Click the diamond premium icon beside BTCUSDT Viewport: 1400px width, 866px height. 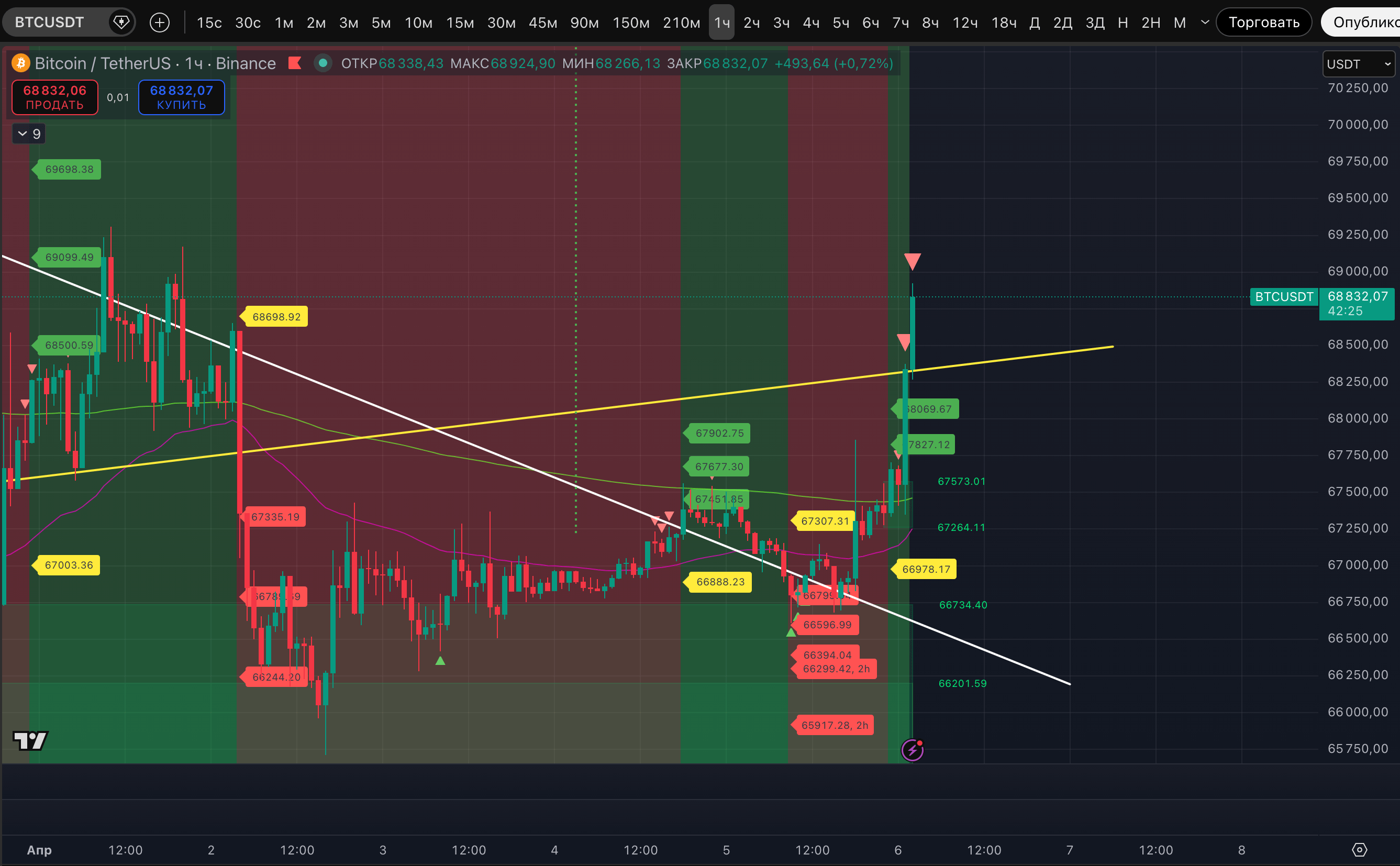[x=121, y=23]
